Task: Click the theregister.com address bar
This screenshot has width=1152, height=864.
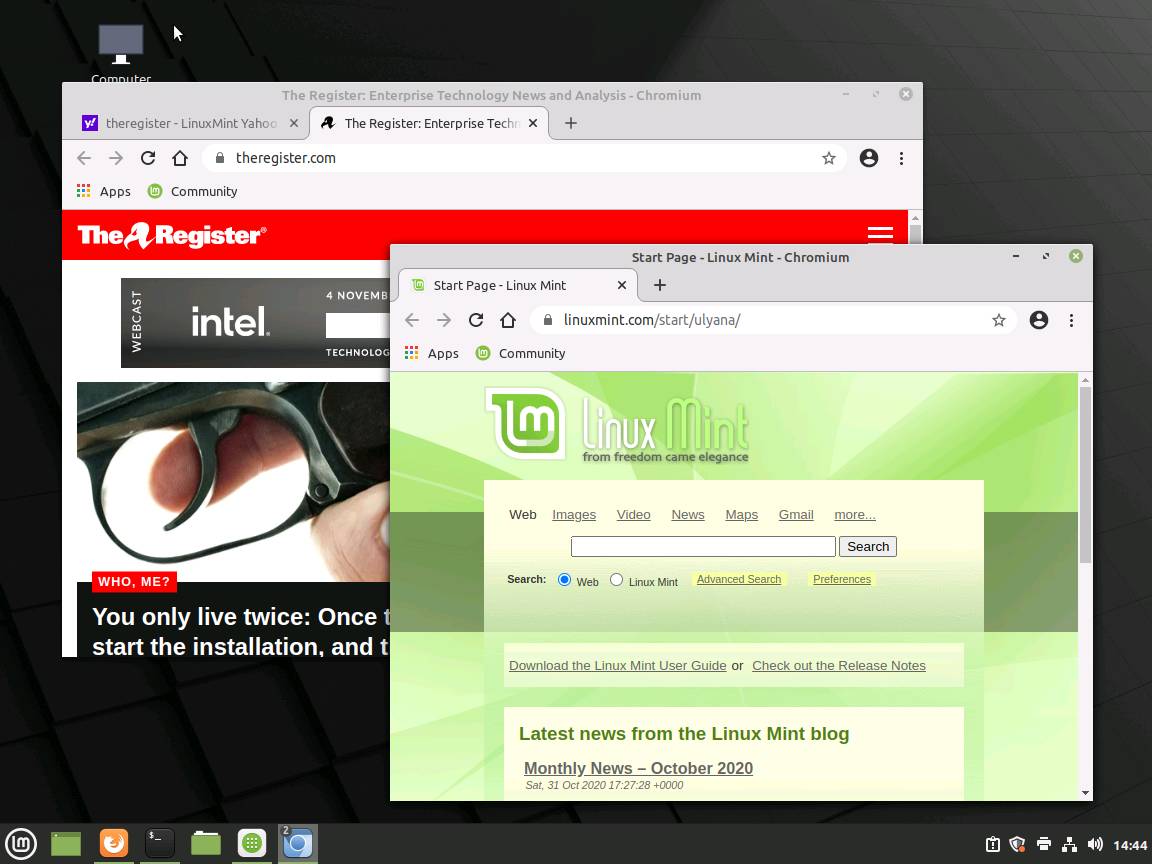Action: coord(525,158)
